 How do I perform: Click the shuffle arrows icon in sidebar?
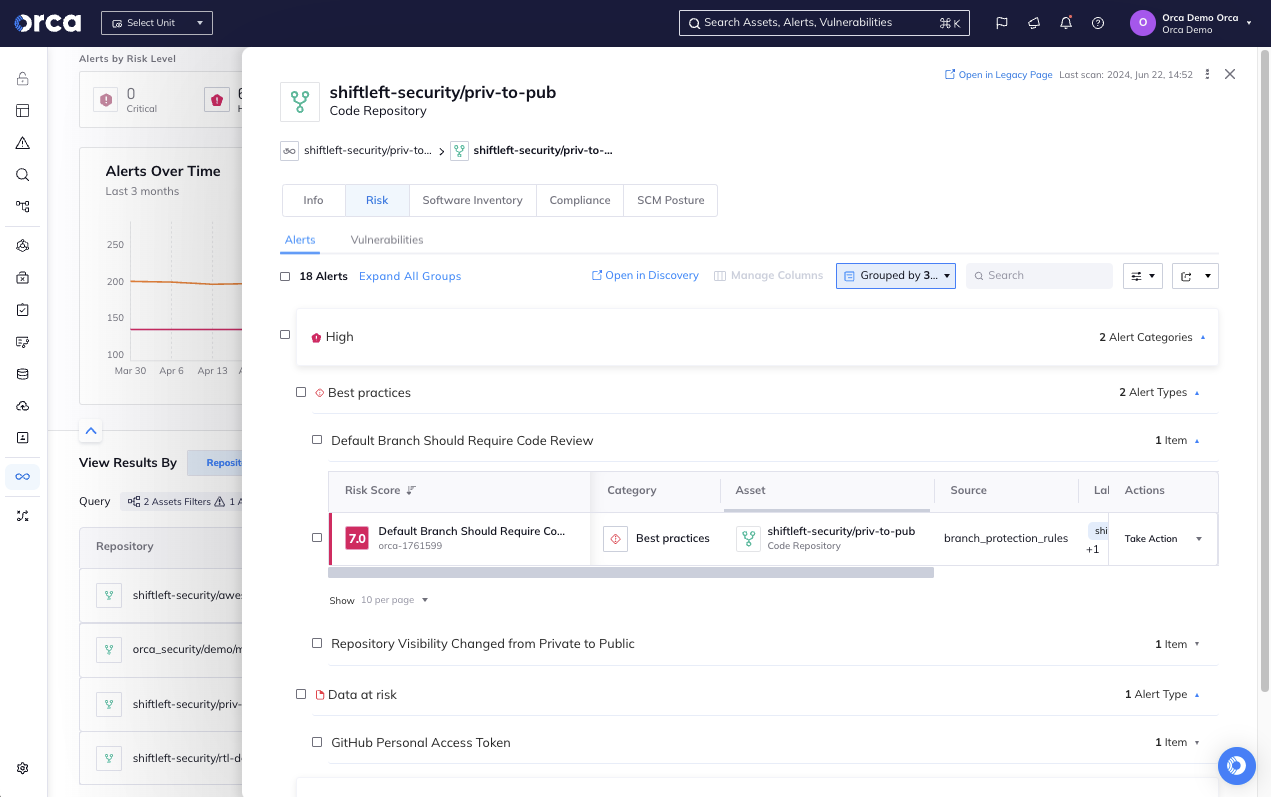(22, 516)
